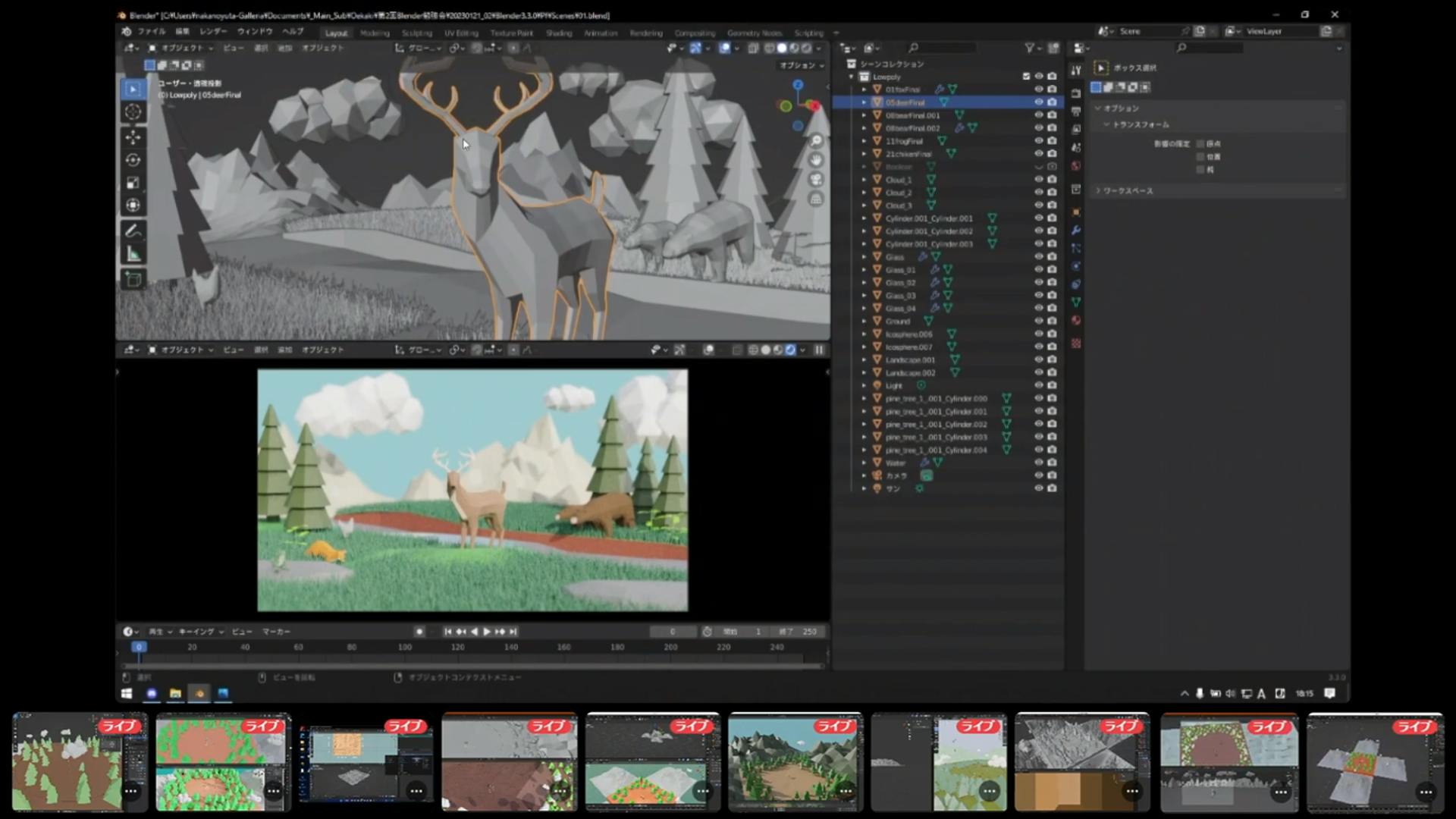1456x819 pixels.
Task: Switch to the Shading workspace tab
Action: 559,33
